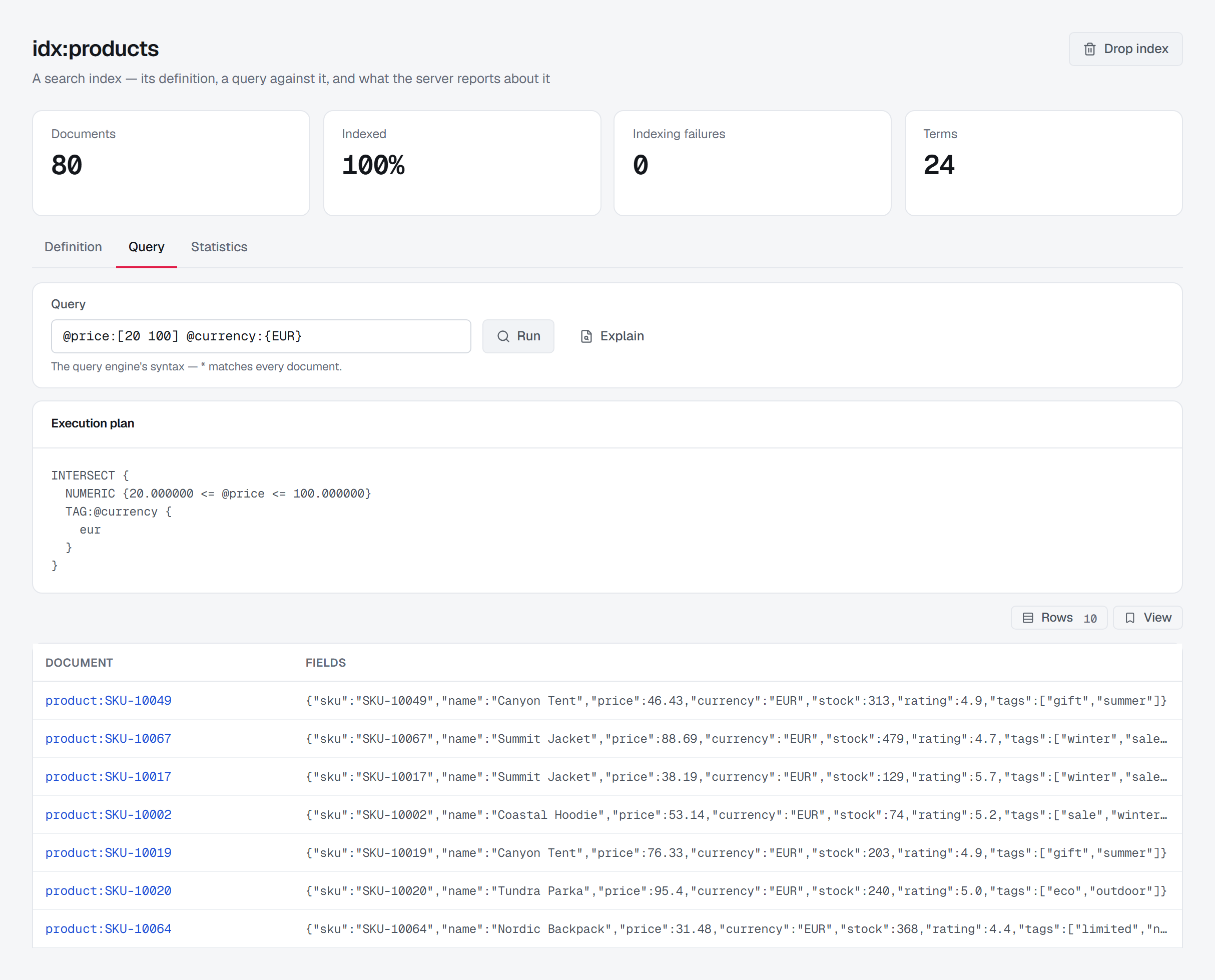Open product:SKU-10017 document link
The image size is (1215, 980).
pos(109,777)
